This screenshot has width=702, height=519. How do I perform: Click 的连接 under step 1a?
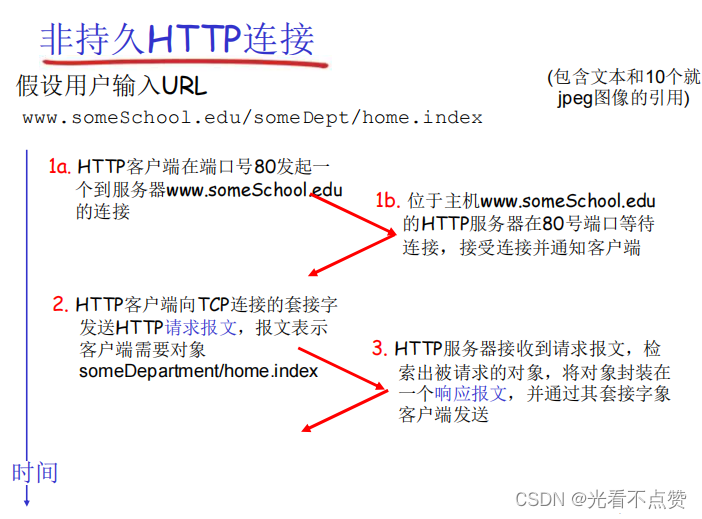[103, 211]
